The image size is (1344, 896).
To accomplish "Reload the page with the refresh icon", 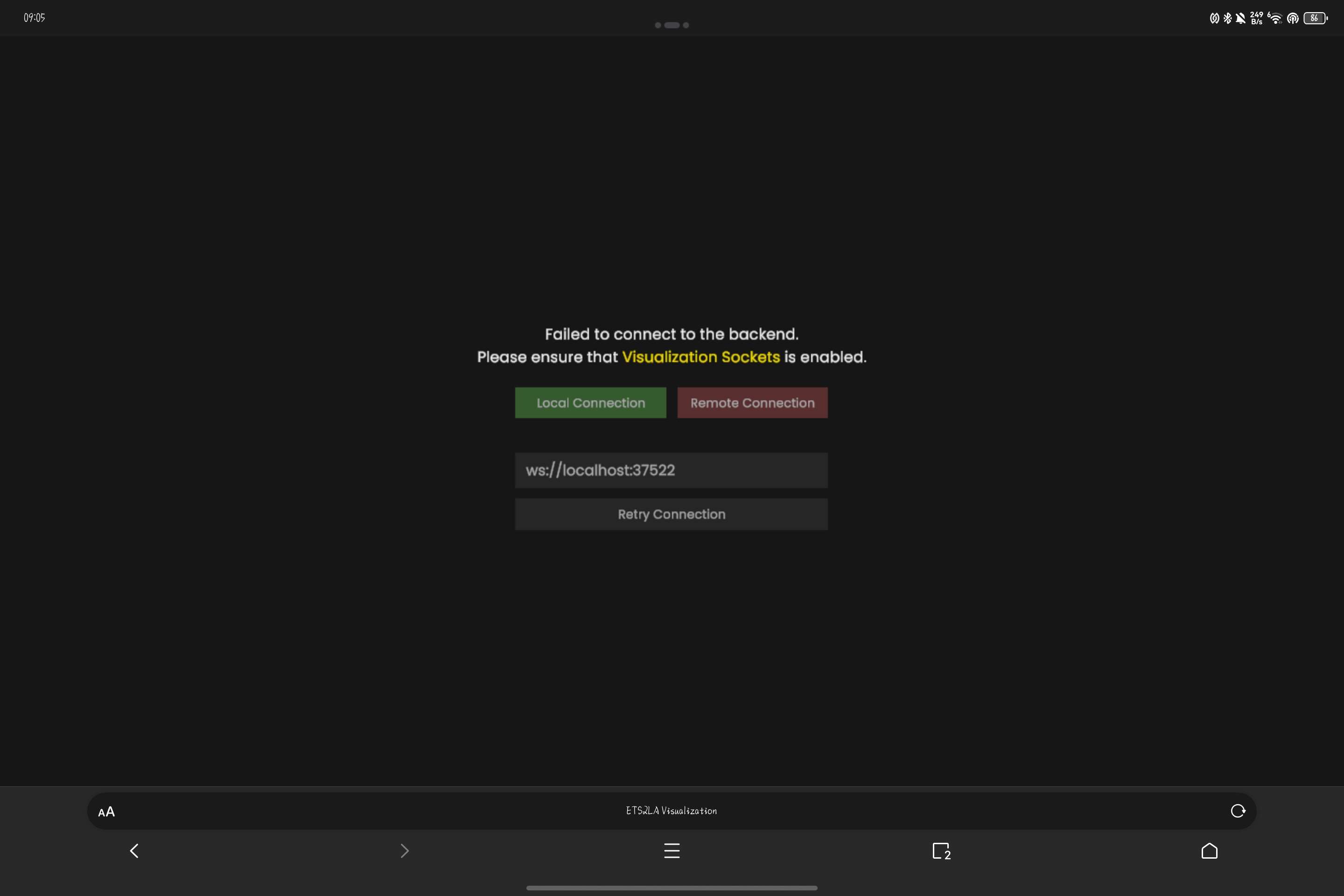I will tap(1238, 811).
